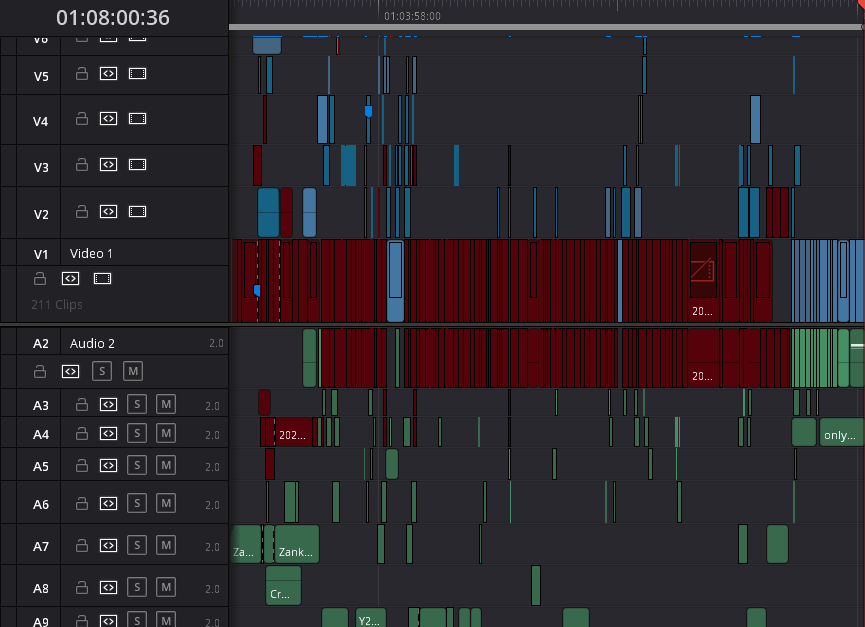Lock the Audio 2 track
865x627 pixels.
[x=40, y=371]
